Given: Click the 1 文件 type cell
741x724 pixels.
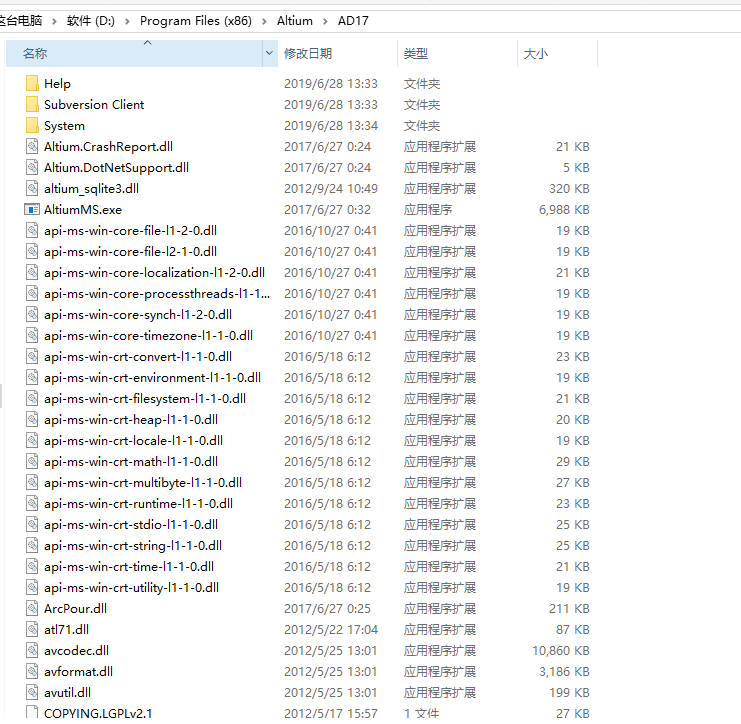Looking at the screenshot, I should pyautogui.click(x=422, y=713).
